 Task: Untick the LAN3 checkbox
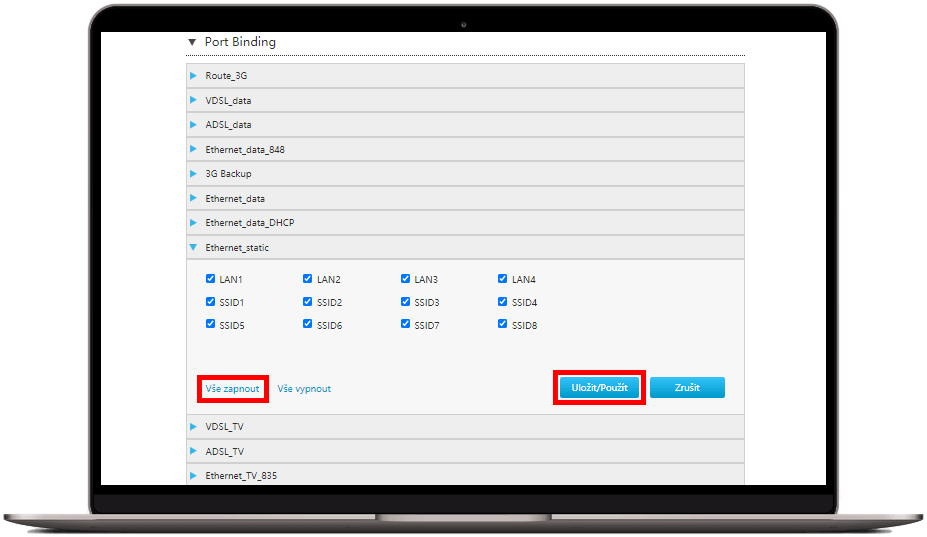pyautogui.click(x=406, y=280)
